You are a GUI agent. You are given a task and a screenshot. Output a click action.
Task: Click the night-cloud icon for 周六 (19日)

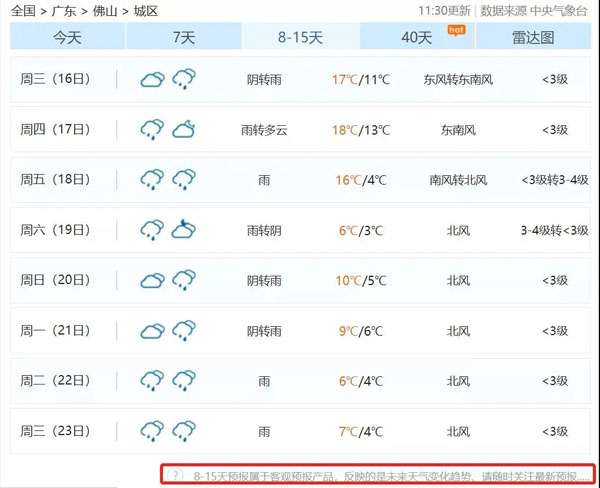pos(183,230)
